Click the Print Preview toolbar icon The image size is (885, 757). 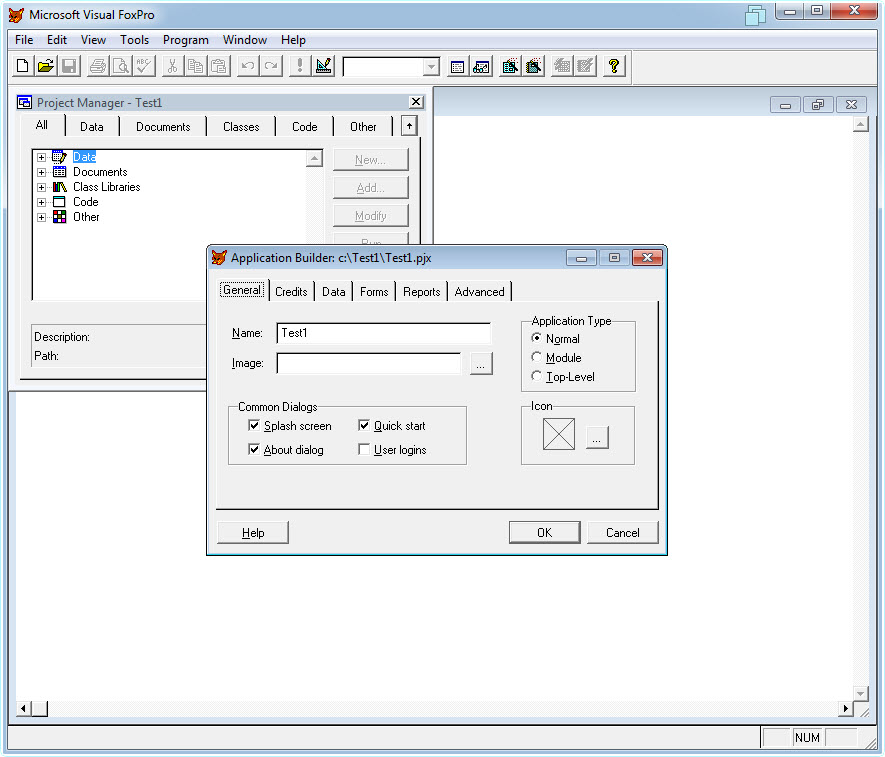(x=121, y=66)
